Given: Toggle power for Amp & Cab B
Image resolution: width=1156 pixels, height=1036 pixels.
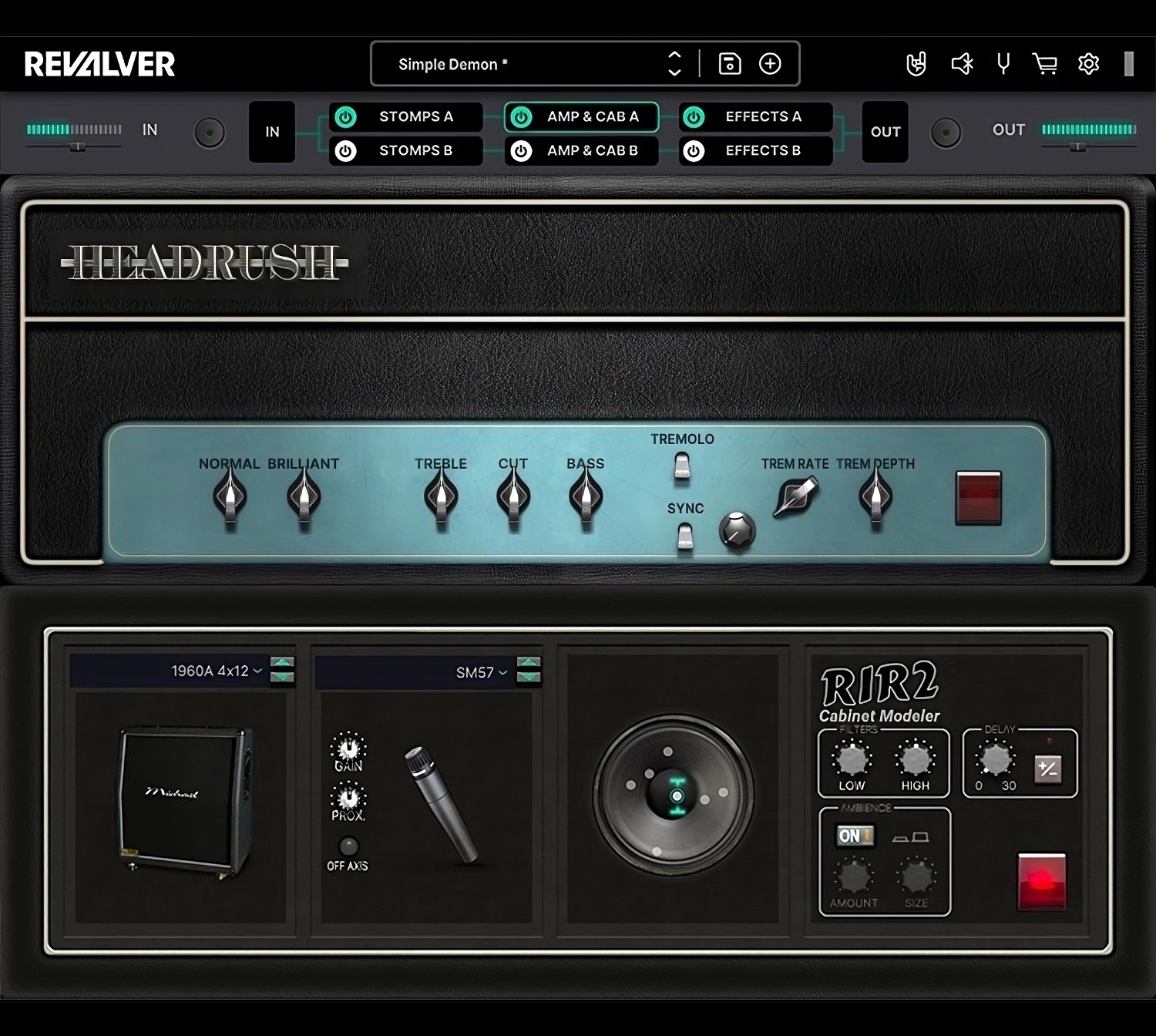Looking at the screenshot, I should pyautogui.click(x=522, y=151).
